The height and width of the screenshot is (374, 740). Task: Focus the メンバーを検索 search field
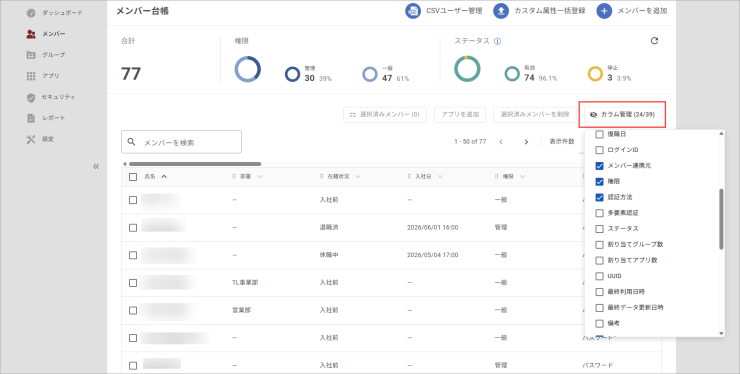click(181, 142)
